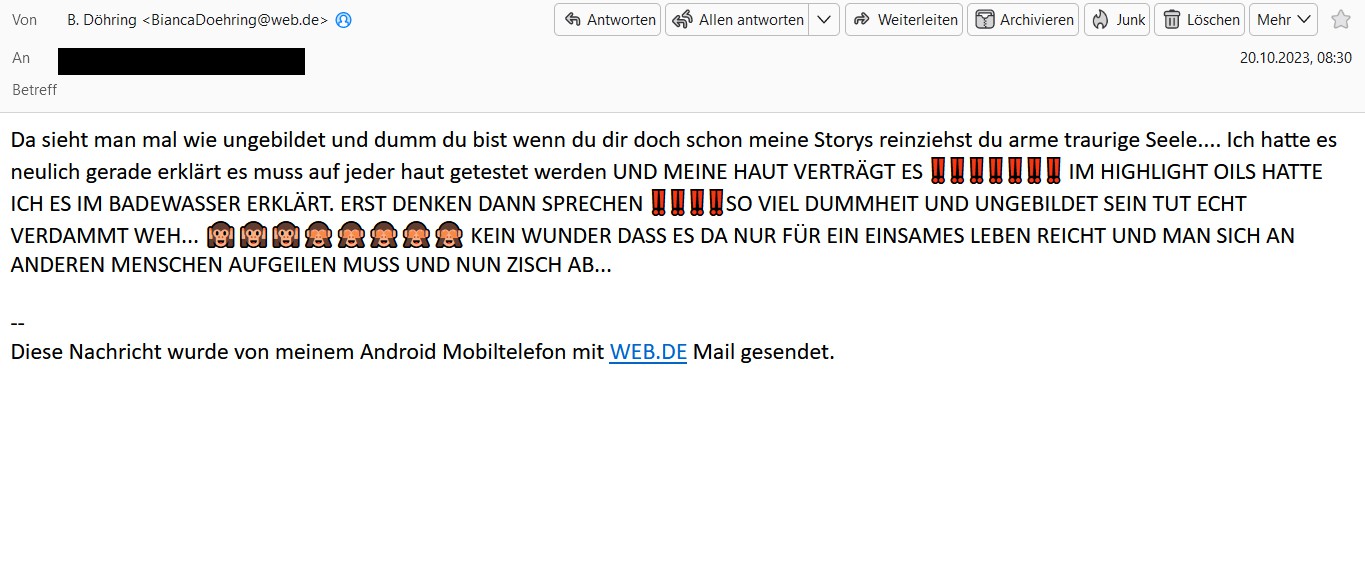Click the Antworten reply button

(607, 19)
